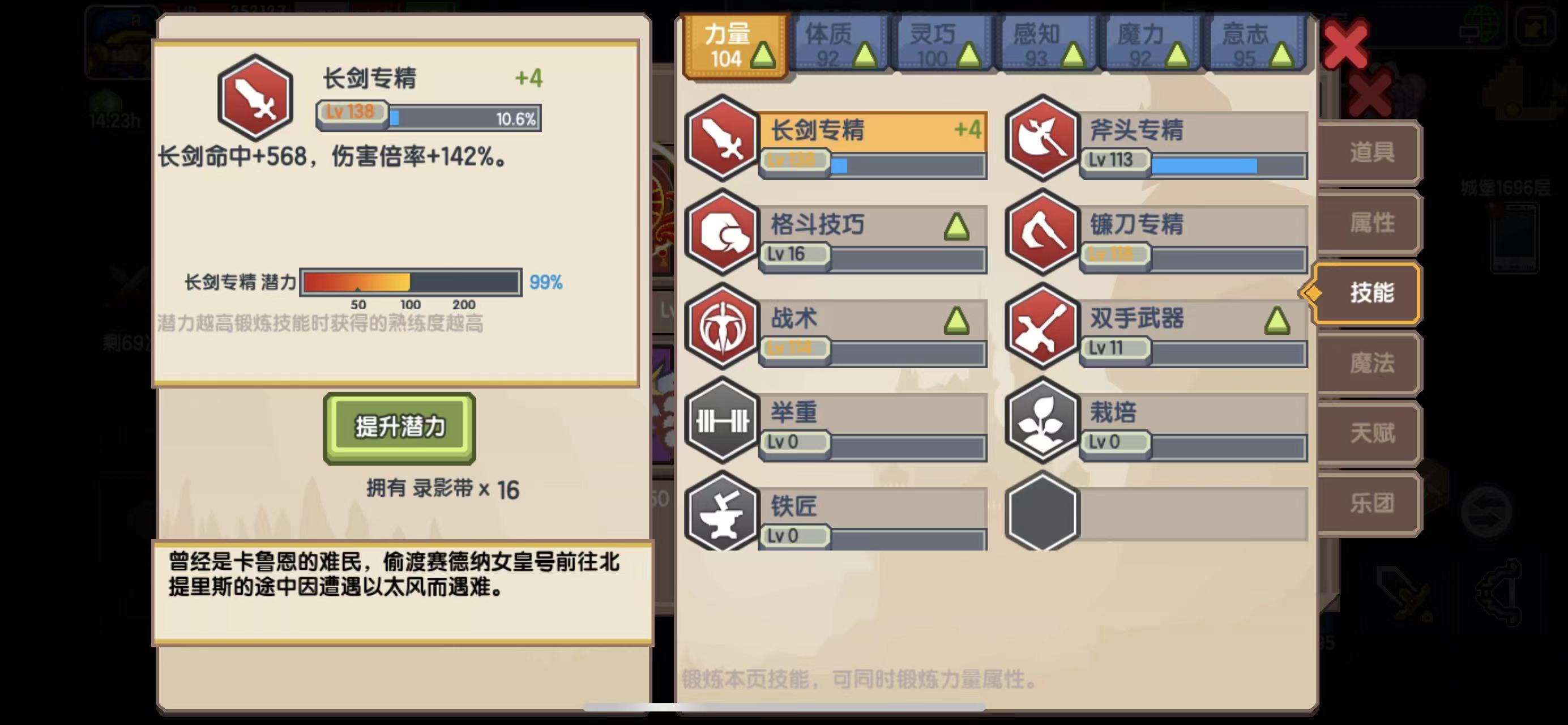This screenshot has height=725, width=1568.
Task: Tap the green upgrade arrow on 格斗技巧
Action: (x=956, y=227)
